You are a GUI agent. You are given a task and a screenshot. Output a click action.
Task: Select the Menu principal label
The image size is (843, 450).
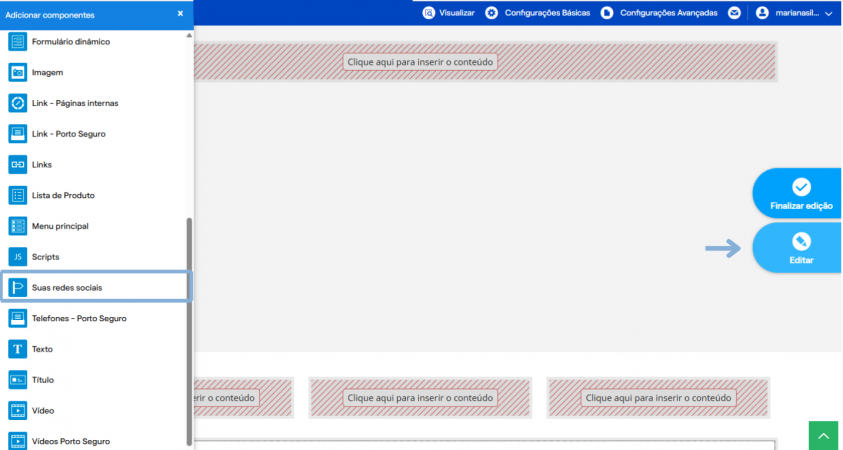(x=60, y=226)
